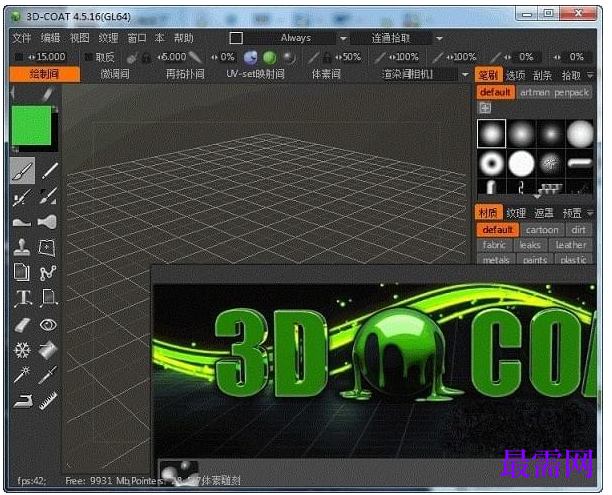Open the 视图 menu
Viewport: 612px width, 495px height.
tap(80, 38)
